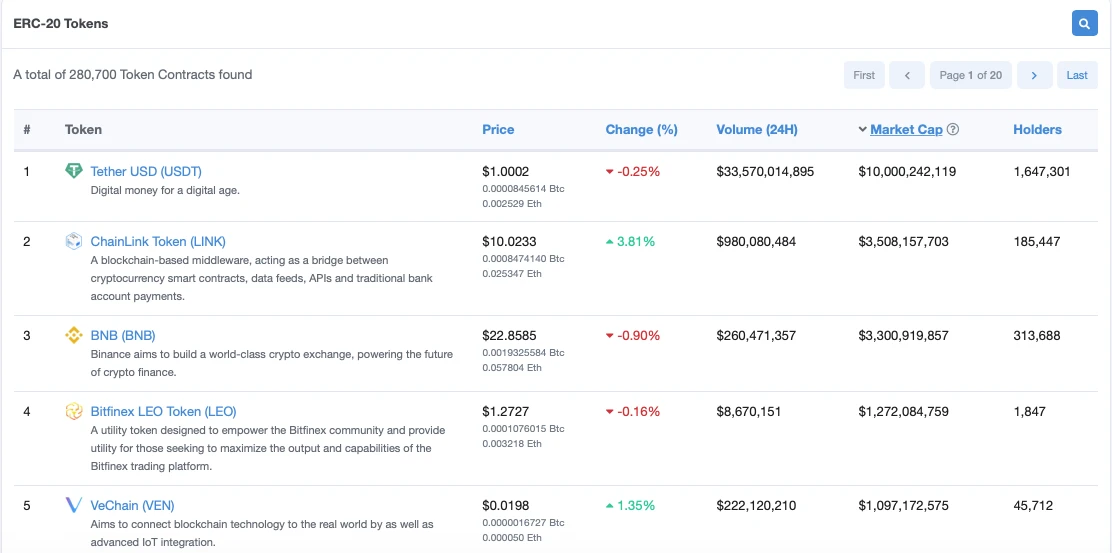Click ChainLink's 0.0008474140 Btc value
This screenshot has height=553, width=1112.
tap(523, 259)
